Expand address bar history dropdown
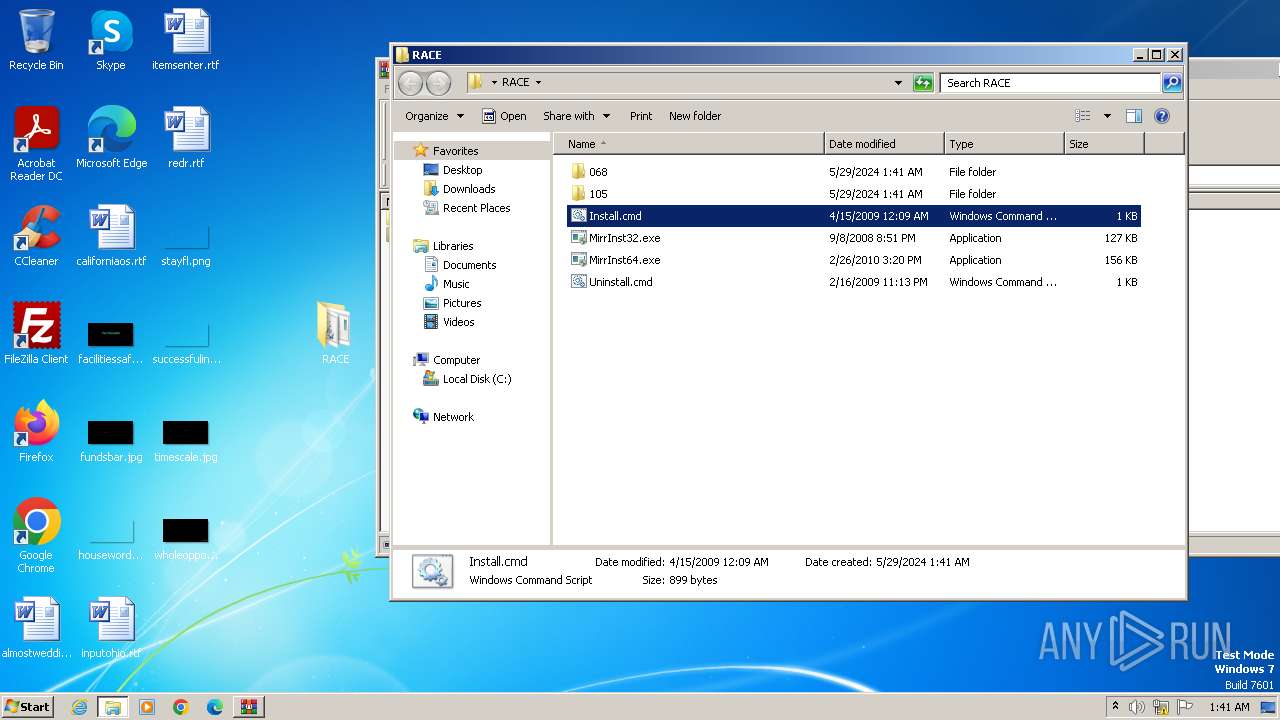The width and height of the screenshot is (1280, 720). pos(897,83)
